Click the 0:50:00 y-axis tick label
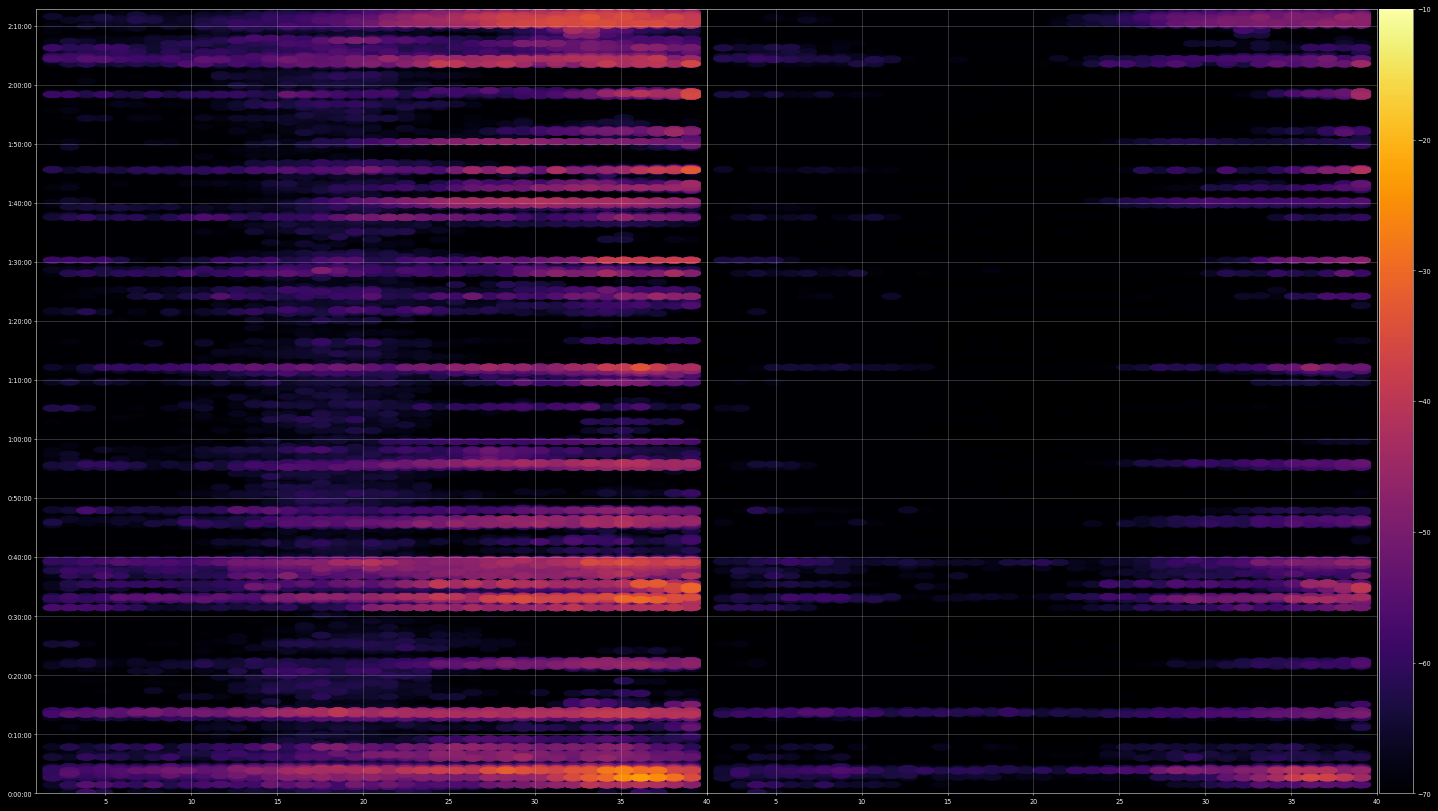1438x811 pixels. (x=20, y=499)
